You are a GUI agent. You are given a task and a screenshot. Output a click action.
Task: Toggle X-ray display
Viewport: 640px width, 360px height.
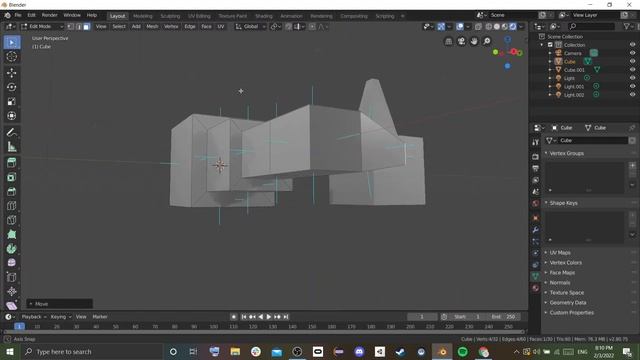click(x=478, y=27)
